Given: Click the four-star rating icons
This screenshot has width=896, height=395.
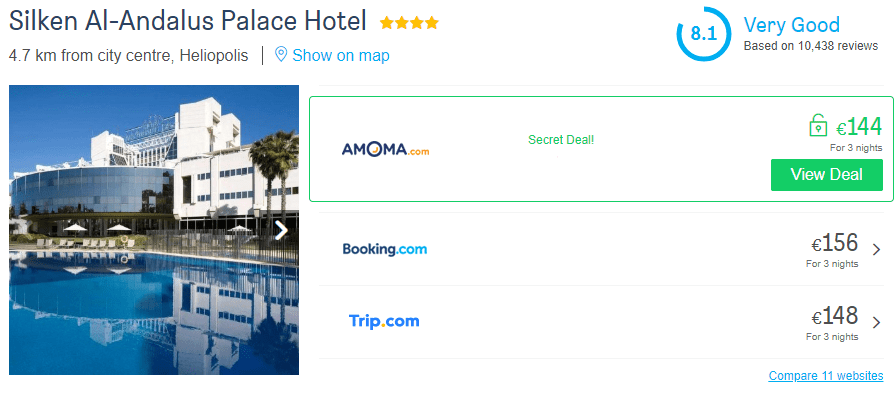Looking at the screenshot, I should tap(409, 23).
